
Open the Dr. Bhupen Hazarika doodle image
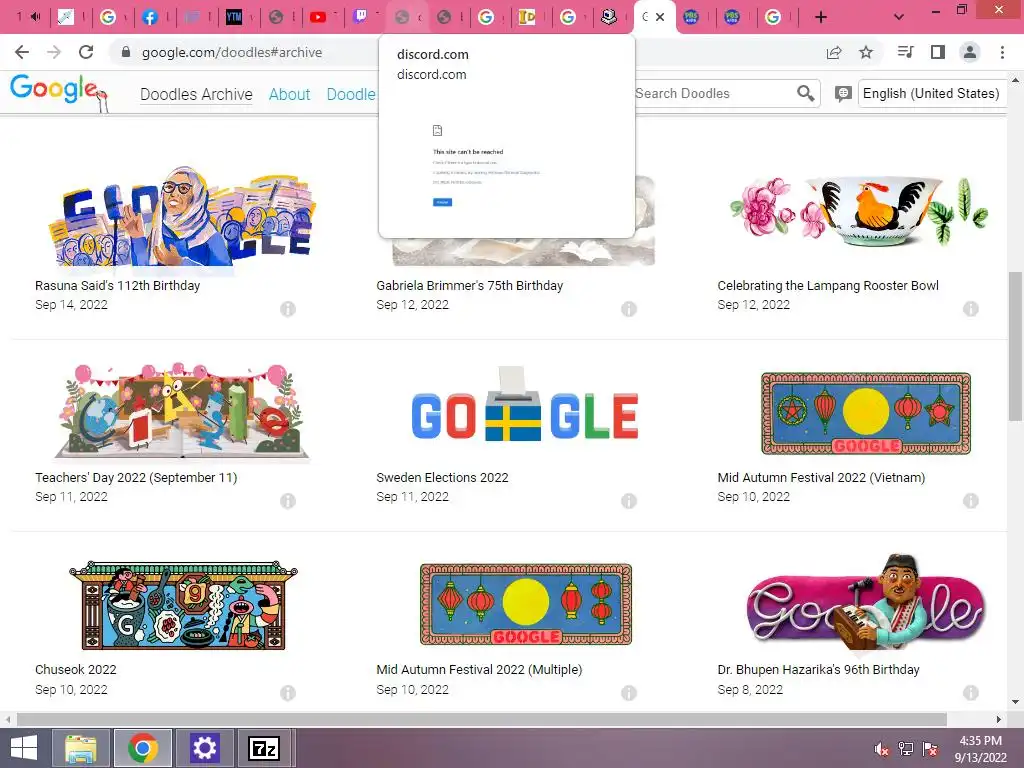[866, 603]
